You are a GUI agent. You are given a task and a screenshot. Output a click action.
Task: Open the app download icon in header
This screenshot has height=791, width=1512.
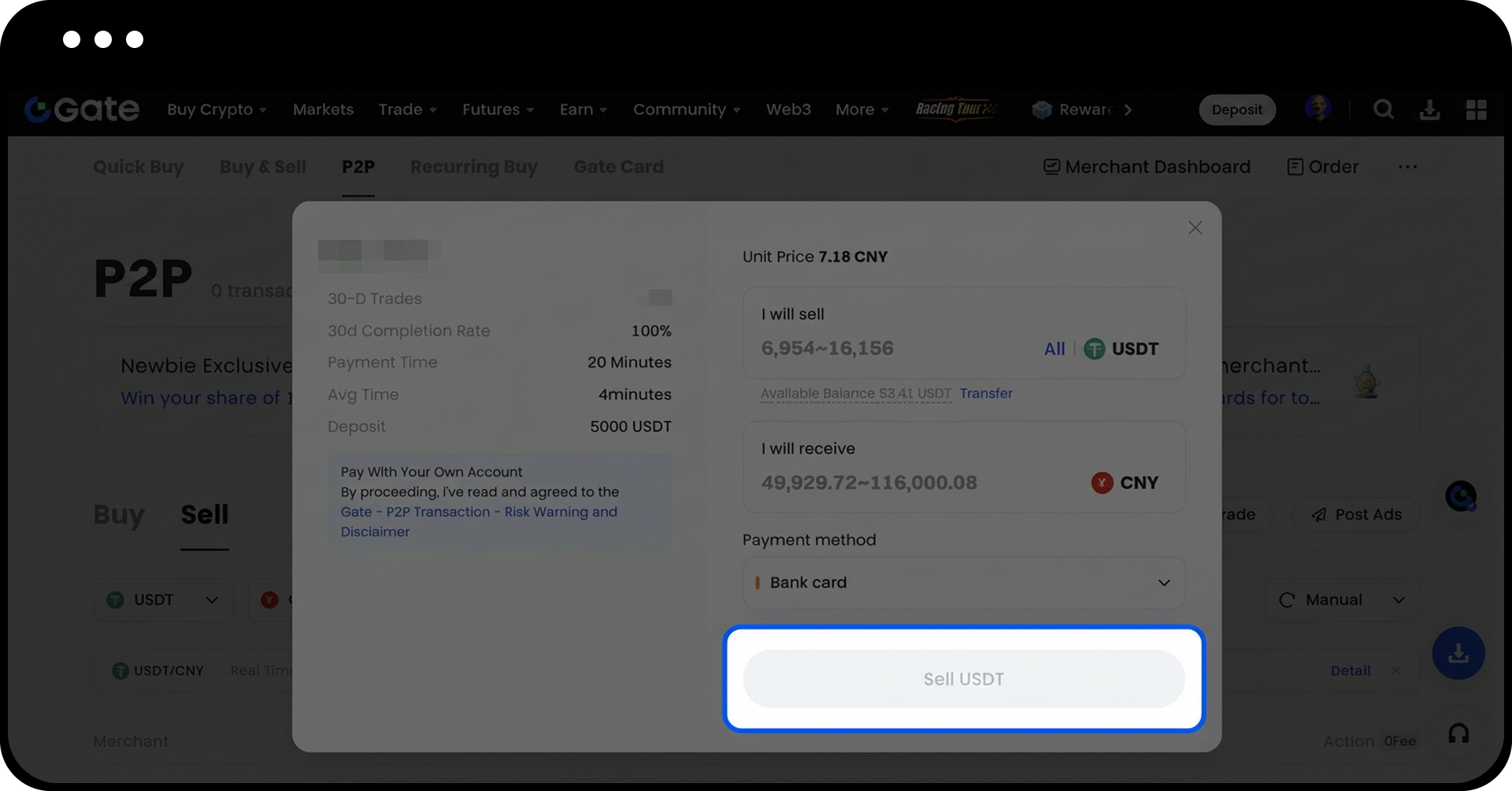(1429, 110)
